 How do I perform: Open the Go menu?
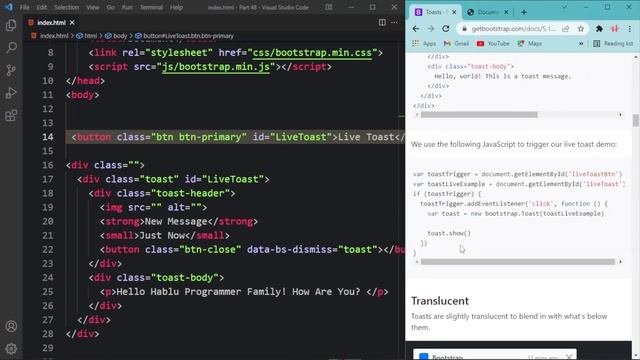point(110,7)
